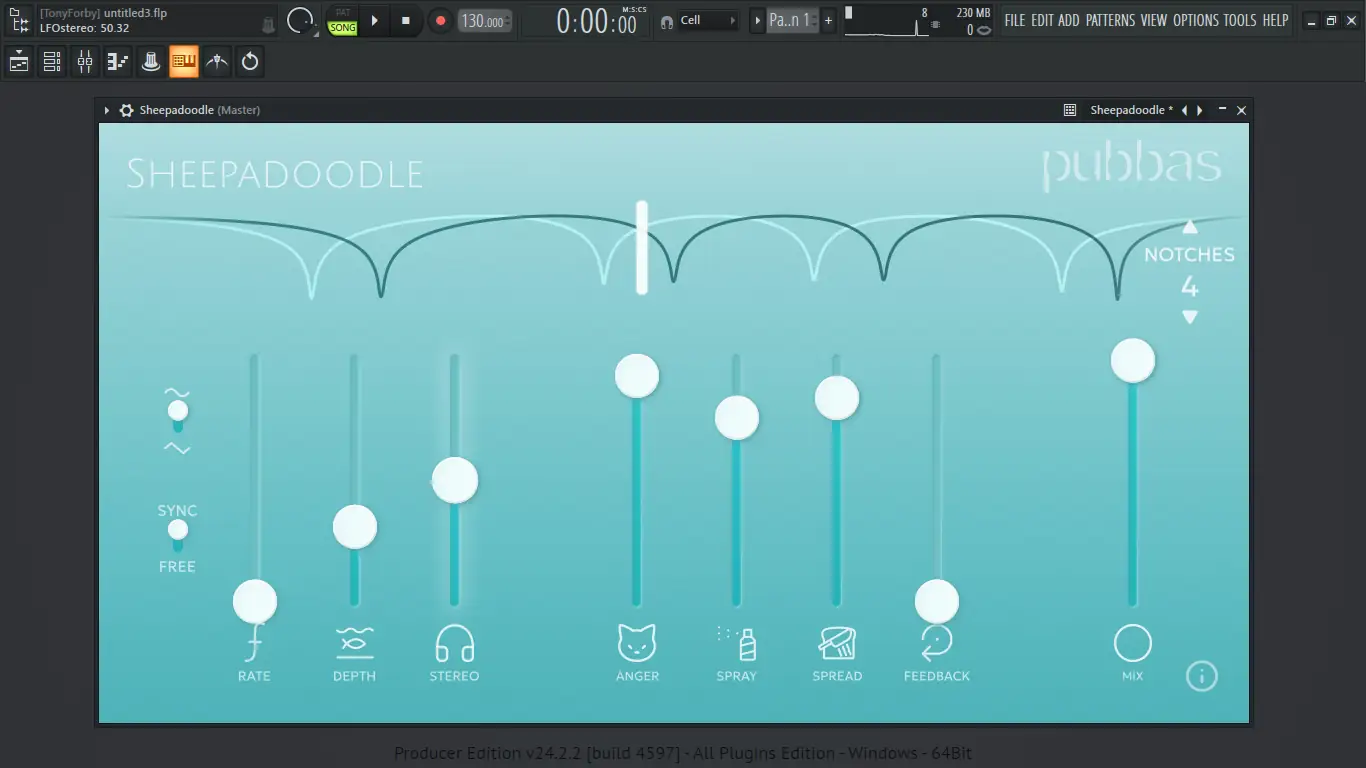Increase the Notches count
Image resolution: width=1366 pixels, height=768 pixels.
coord(1190,227)
